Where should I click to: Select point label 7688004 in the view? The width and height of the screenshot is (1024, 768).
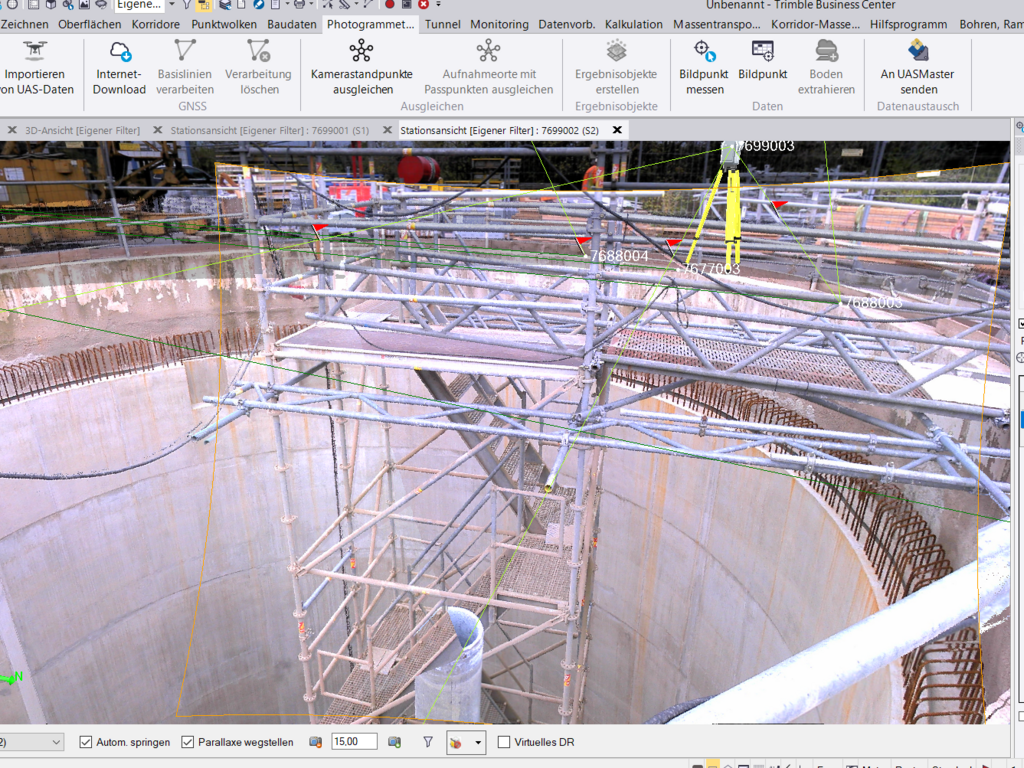(x=619, y=256)
